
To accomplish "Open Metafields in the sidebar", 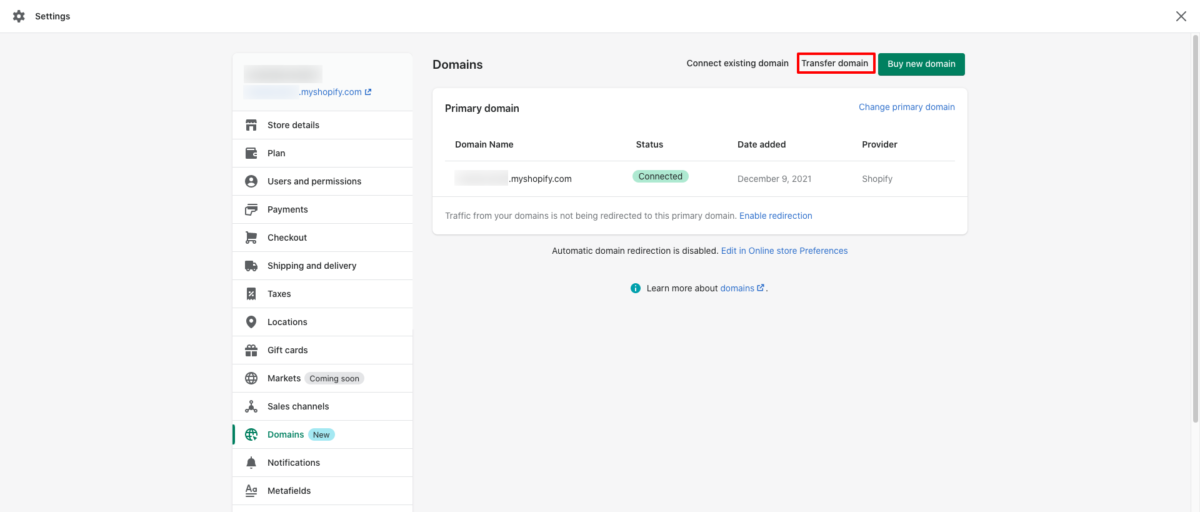I will tap(289, 491).
